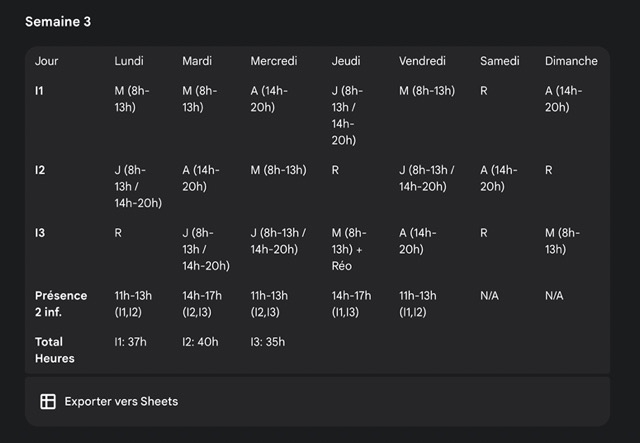
Task: Select the Samedi column header
Action: pos(500,61)
